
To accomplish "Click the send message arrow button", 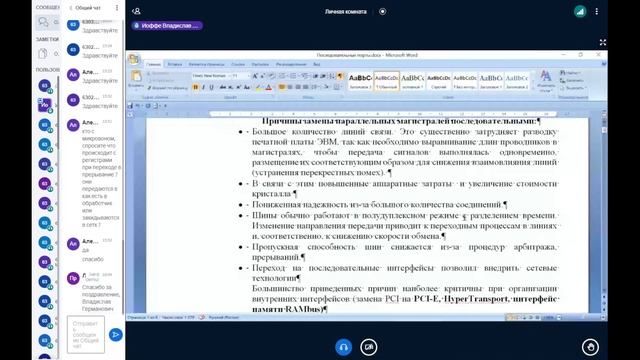I will point(116,335).
